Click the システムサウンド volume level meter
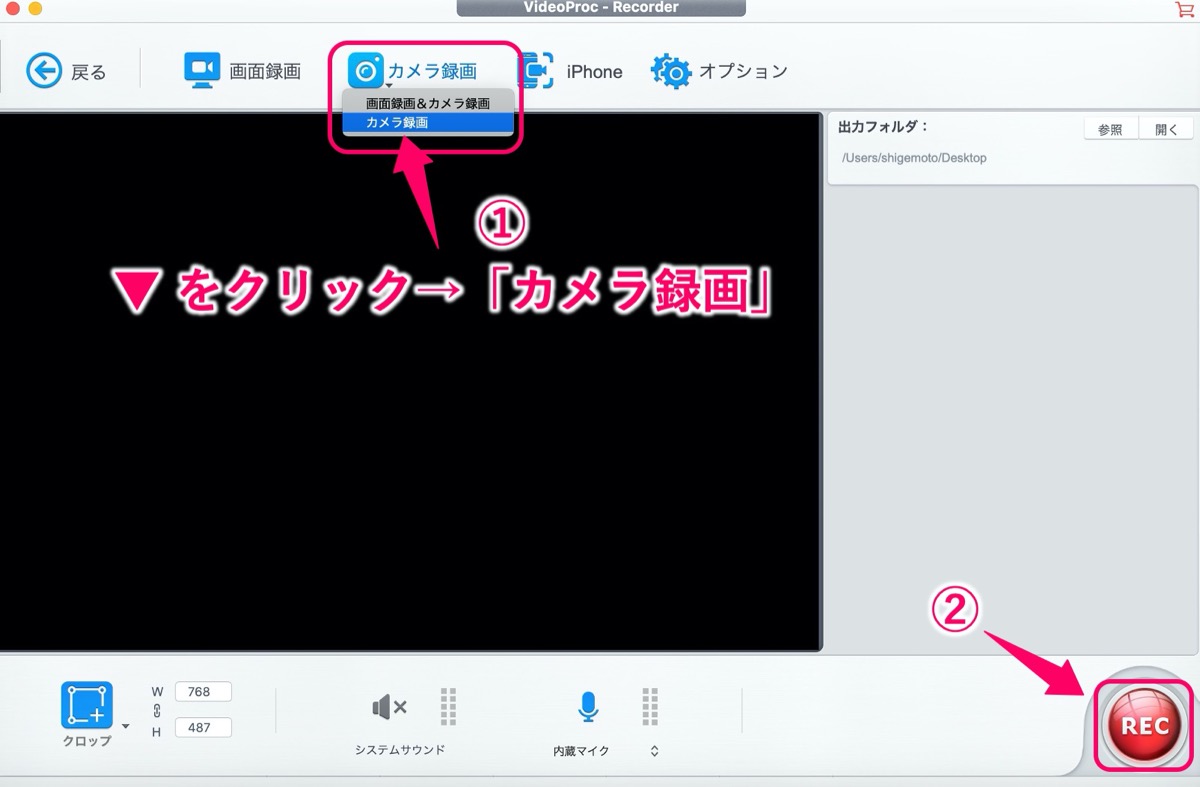 point(448,706)
